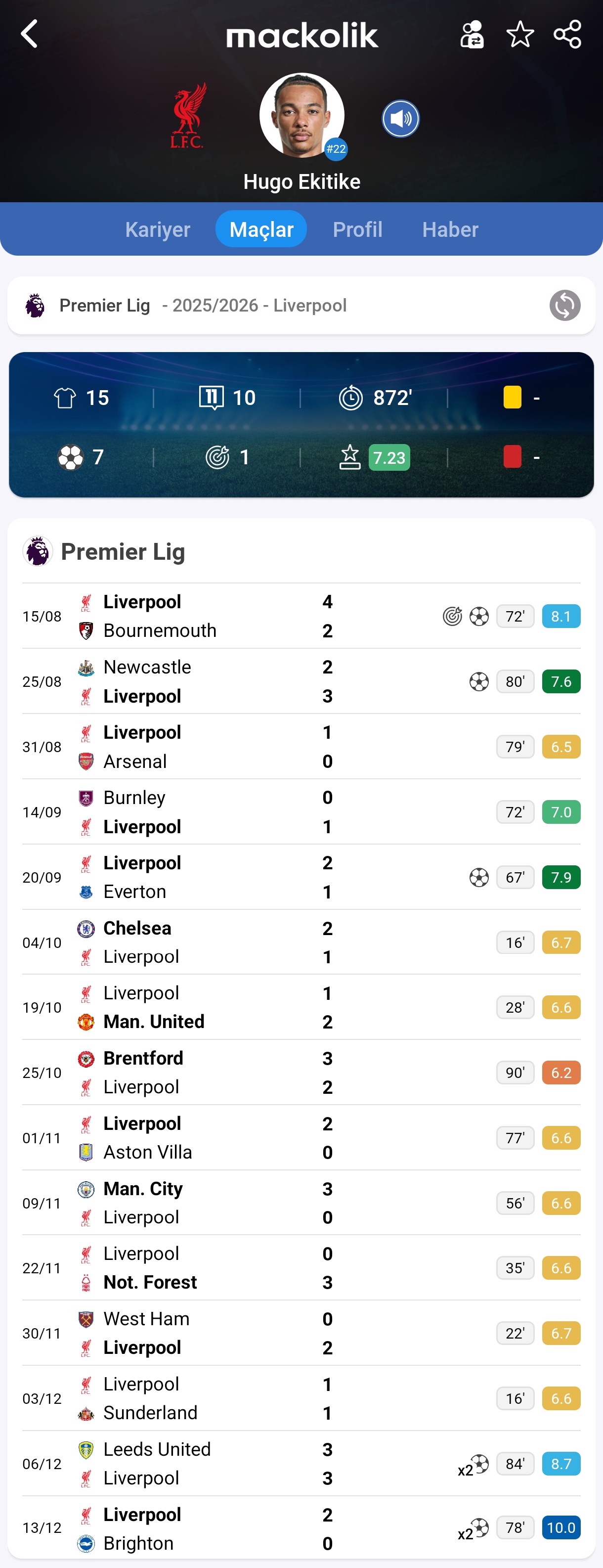Play the name pronunciation speaker button
Viewport: 603px width, 1568px height.
pos(400,119)
